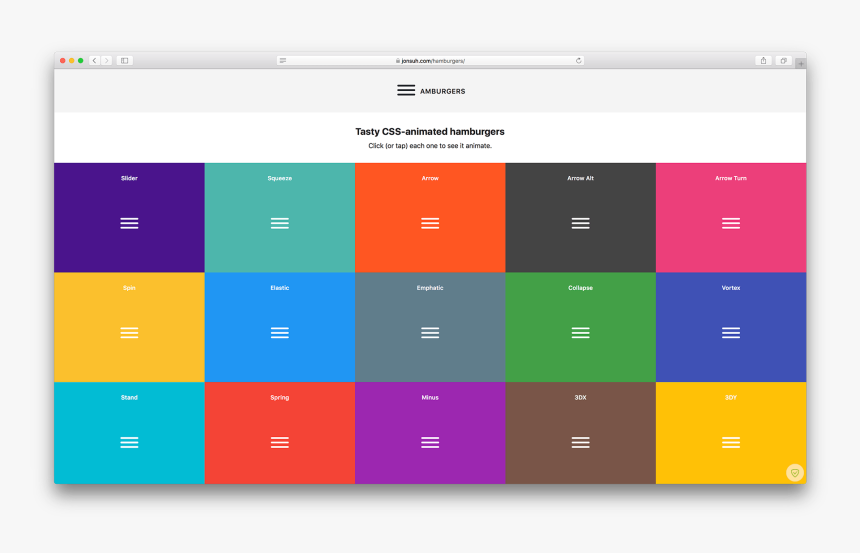The image size is (860, 553).
Task: Click the Spin label text
Action: coord(129,288)
